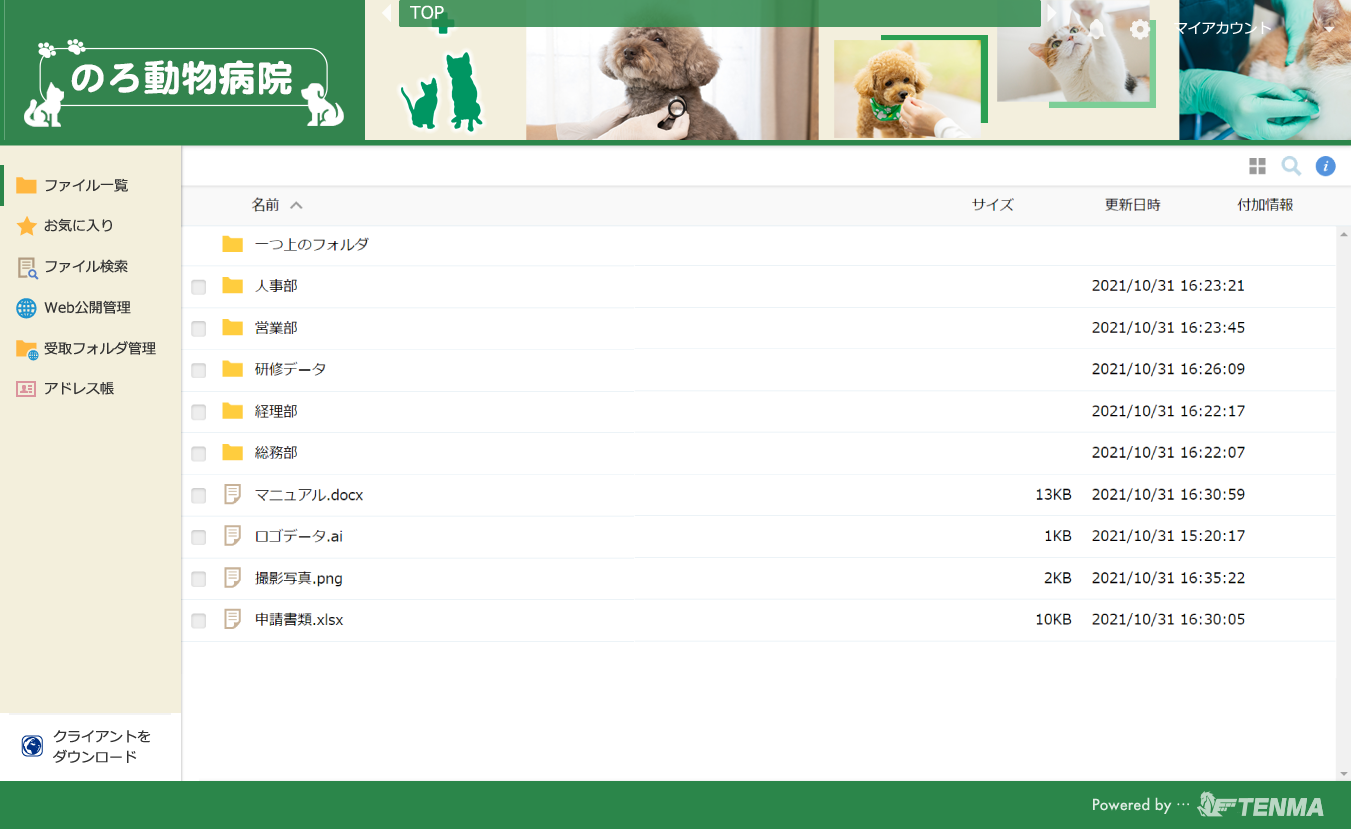Screen dimensions: 1351x829
Task: Click the 研修データ folder icon
Action: (233, 369)
